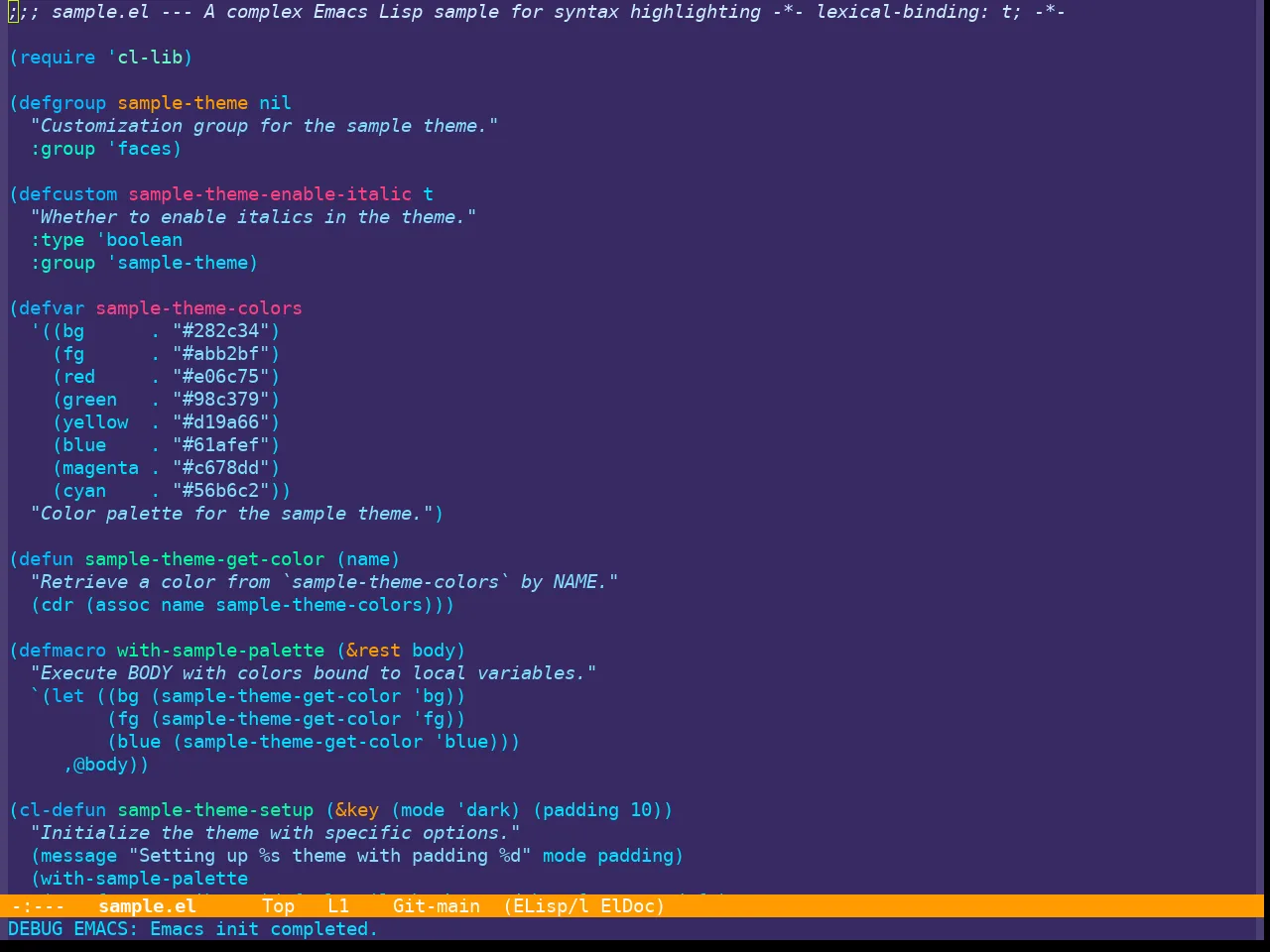Click the "#56b6c2" color string

220,491
